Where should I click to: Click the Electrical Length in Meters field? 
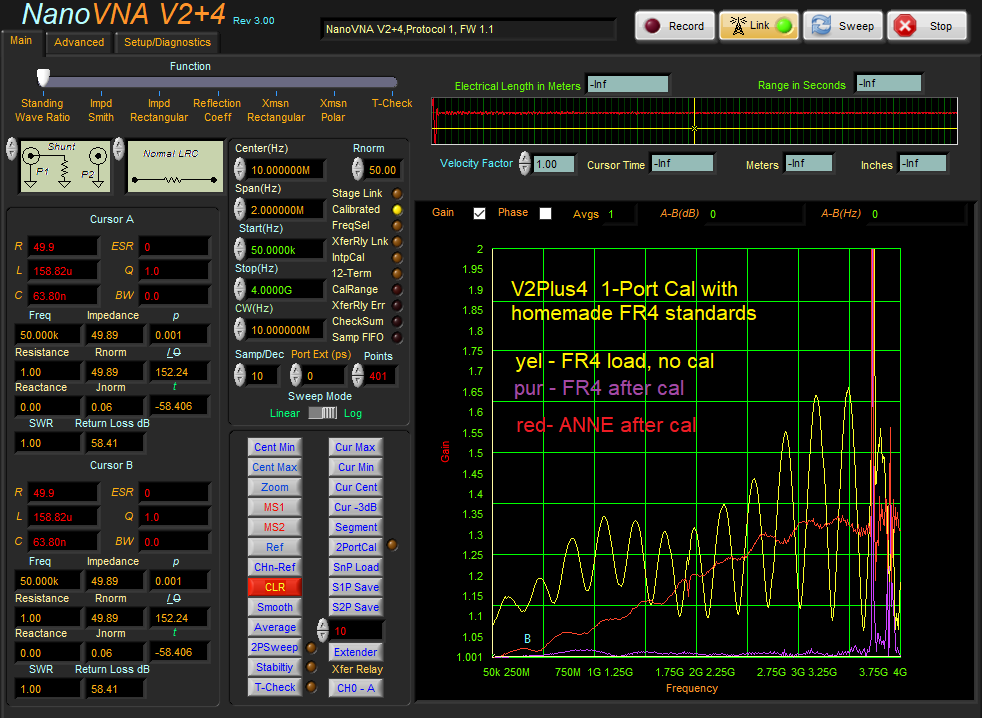628,84
